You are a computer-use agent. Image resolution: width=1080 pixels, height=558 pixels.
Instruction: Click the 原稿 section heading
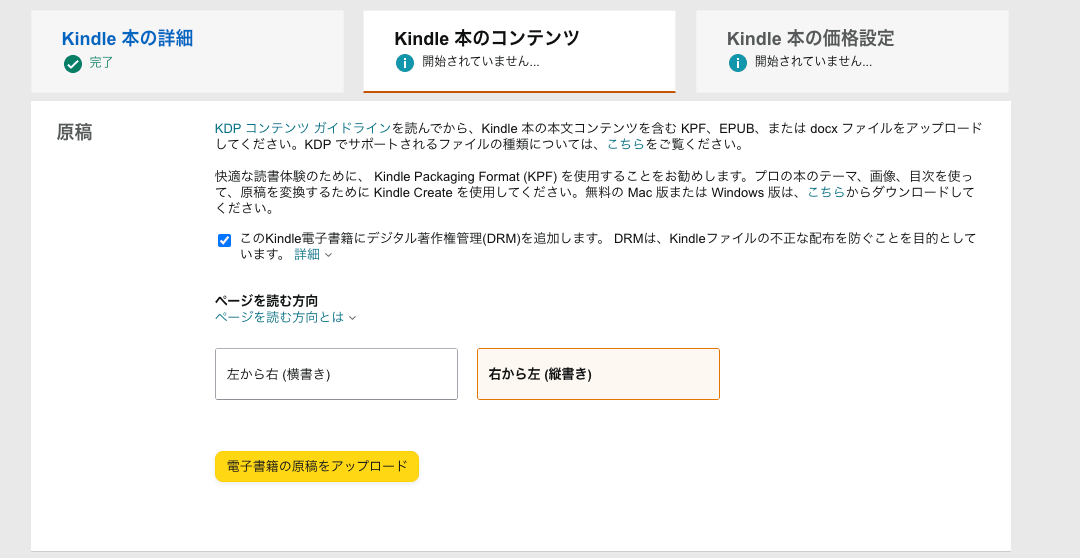[x=74, y=132]
